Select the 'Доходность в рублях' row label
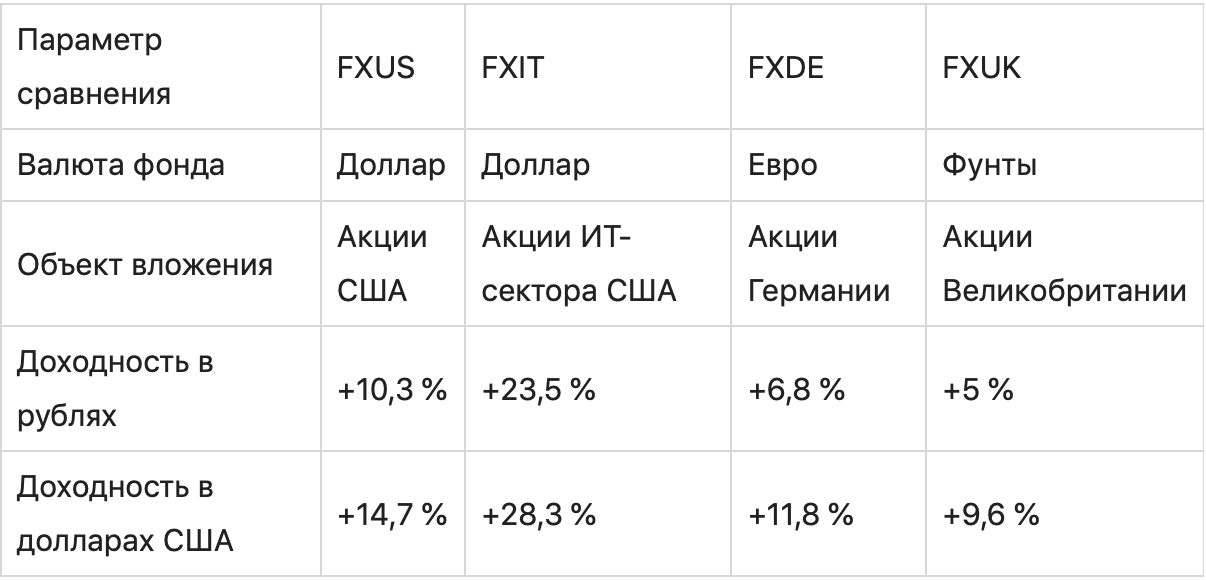The image size is (1206, 580). pos(115,390)
